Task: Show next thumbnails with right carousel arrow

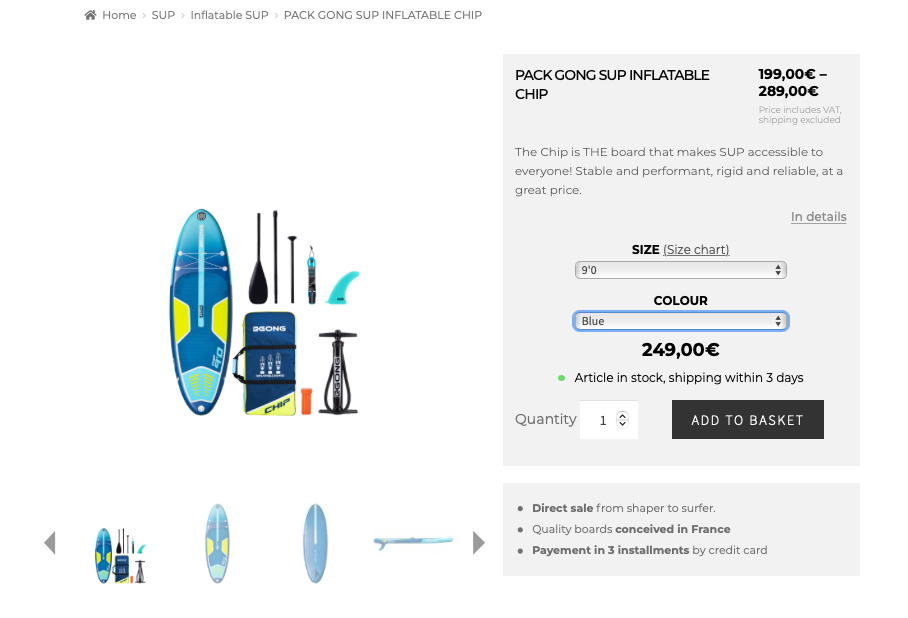Action: tap(478, 543)
